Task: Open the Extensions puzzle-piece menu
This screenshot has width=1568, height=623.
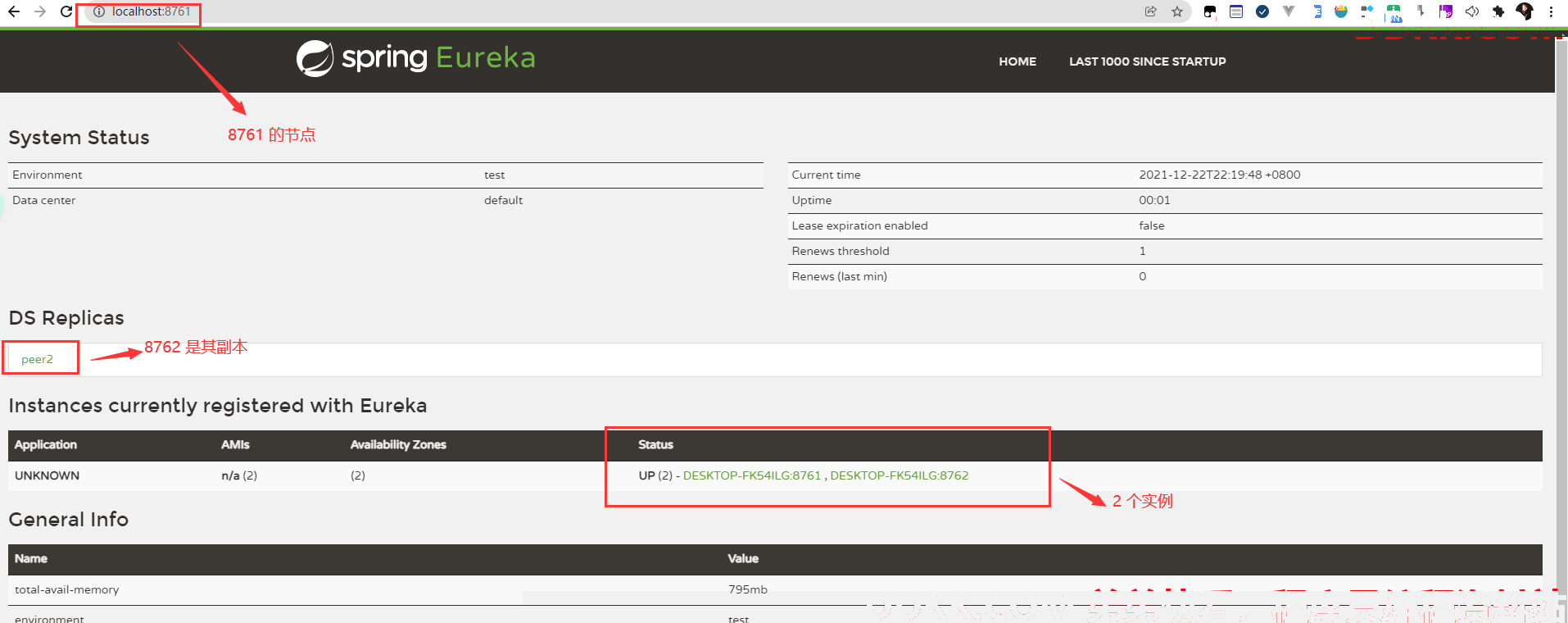Action: pos(1498,11)
